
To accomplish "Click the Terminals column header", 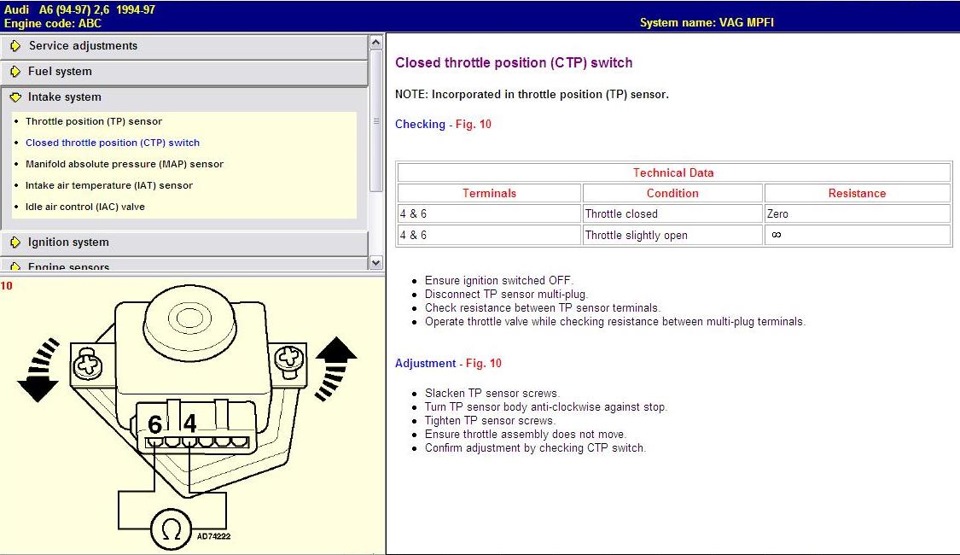I will pyautogui.click(x=489, y=194).
